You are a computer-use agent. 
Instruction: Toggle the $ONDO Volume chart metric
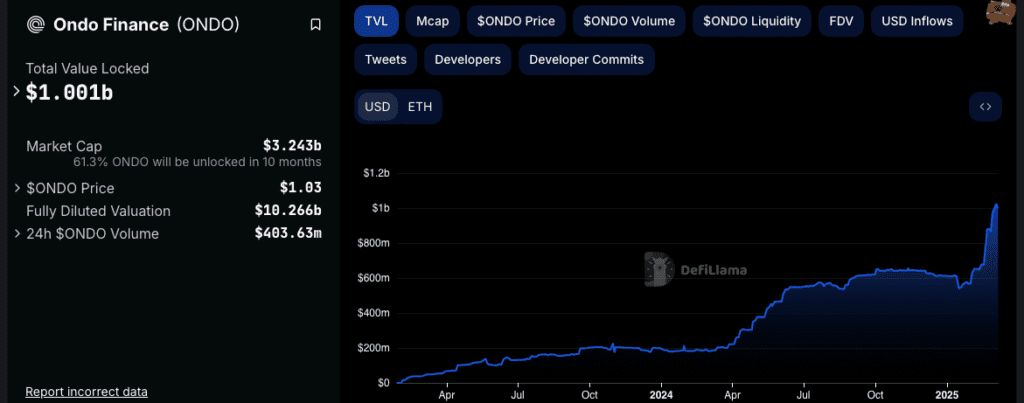(629, 20)
